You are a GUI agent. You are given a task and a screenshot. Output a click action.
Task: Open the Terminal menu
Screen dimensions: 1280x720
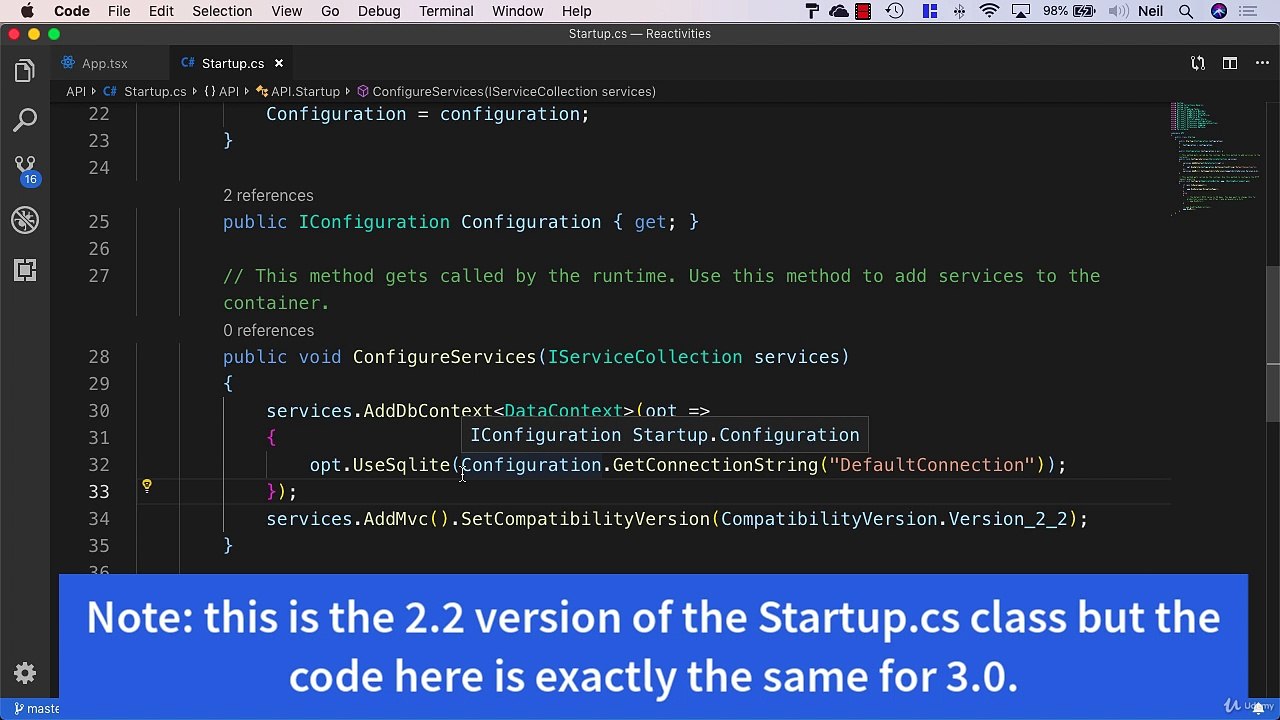click(x=446, y=11)
